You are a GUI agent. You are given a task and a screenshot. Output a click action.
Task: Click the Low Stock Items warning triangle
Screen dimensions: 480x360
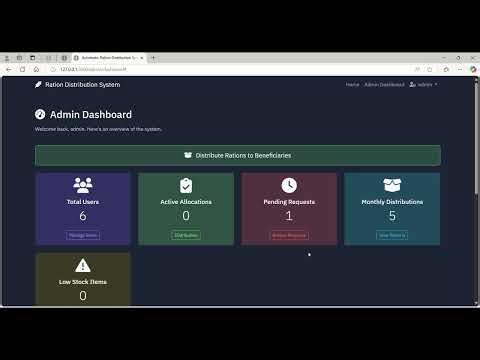tap(83, 265)
